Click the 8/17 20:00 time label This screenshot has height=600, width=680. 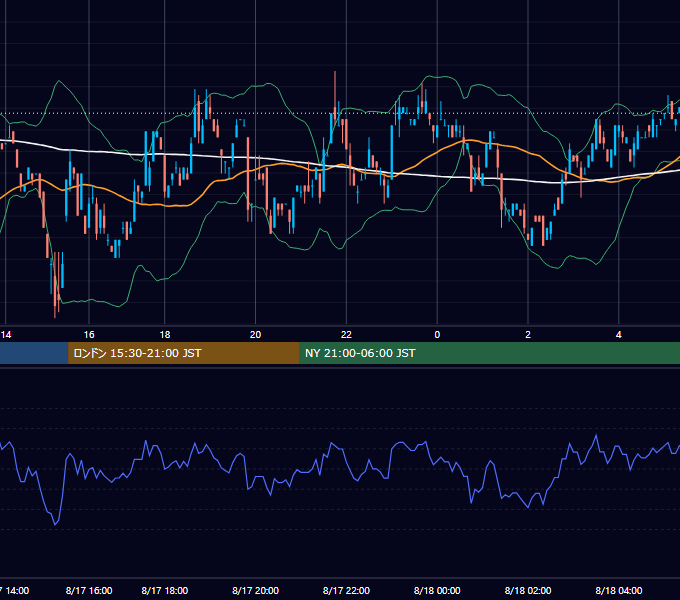coord(255,590)
